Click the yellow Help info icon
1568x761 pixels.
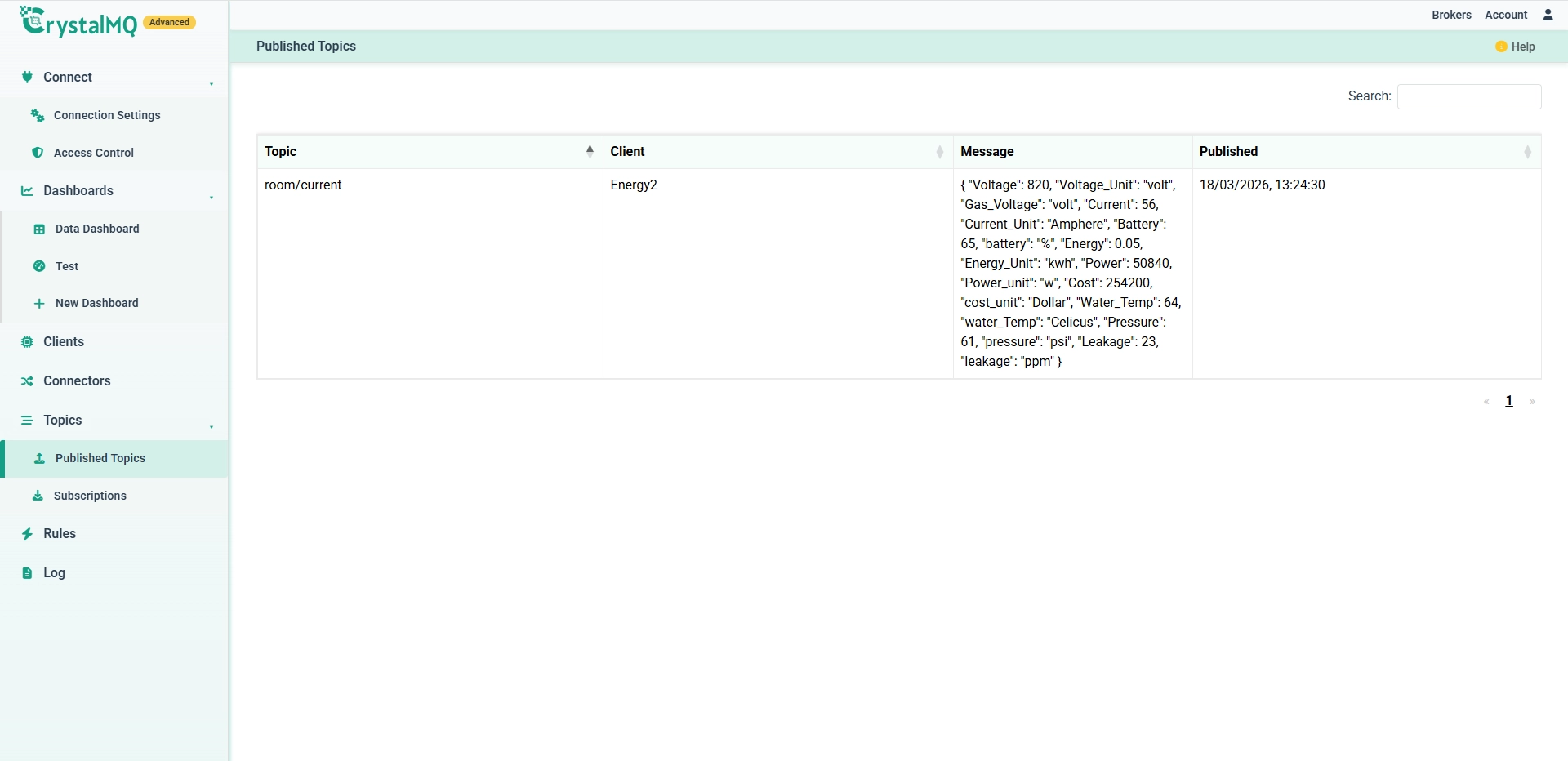click(1501, 47)
